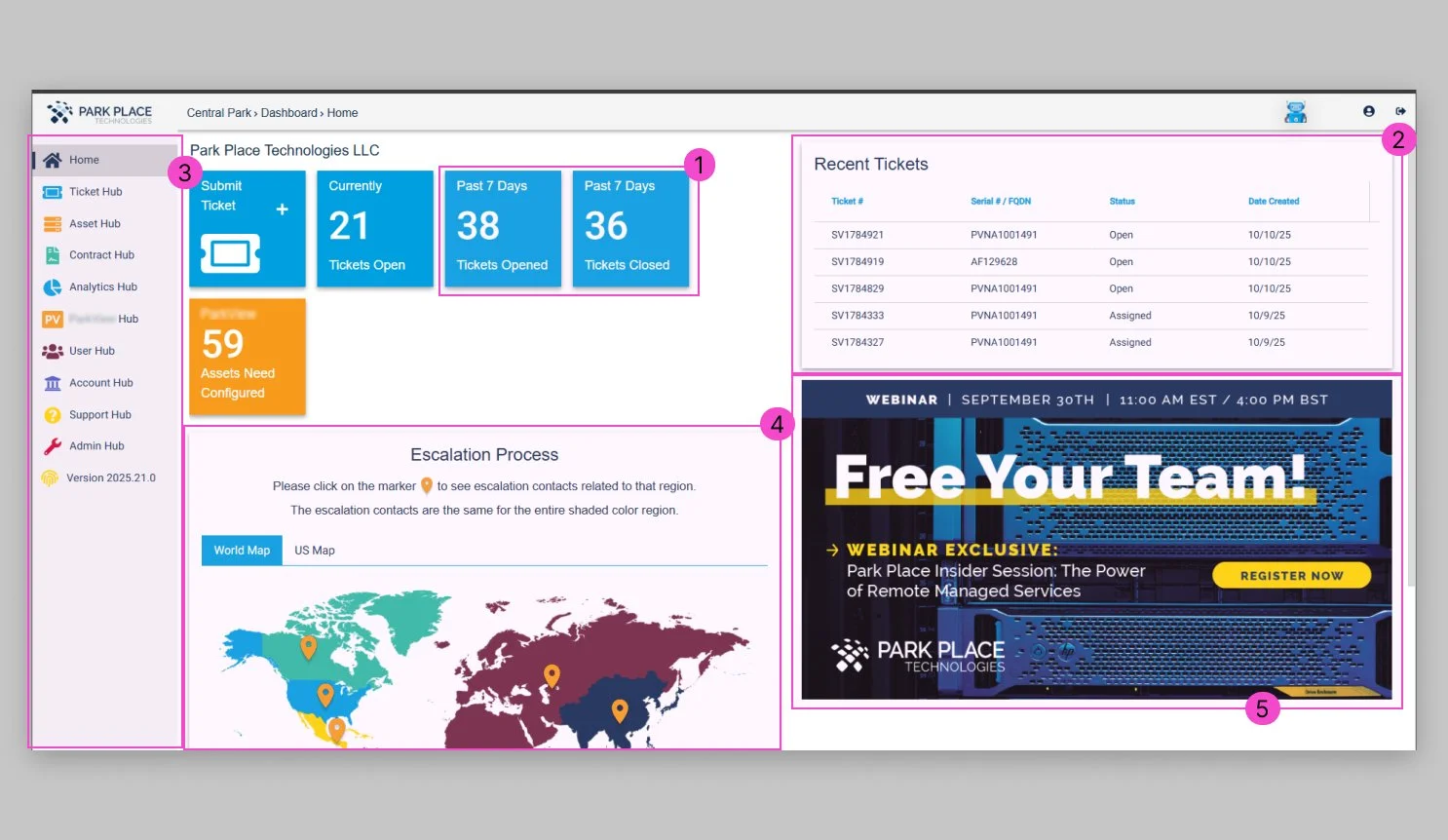Image resolution: width=1448 pixels, height=840 pixels.
Task: Go to Contract Hub label in sidebar
Action: pos(101,255)
